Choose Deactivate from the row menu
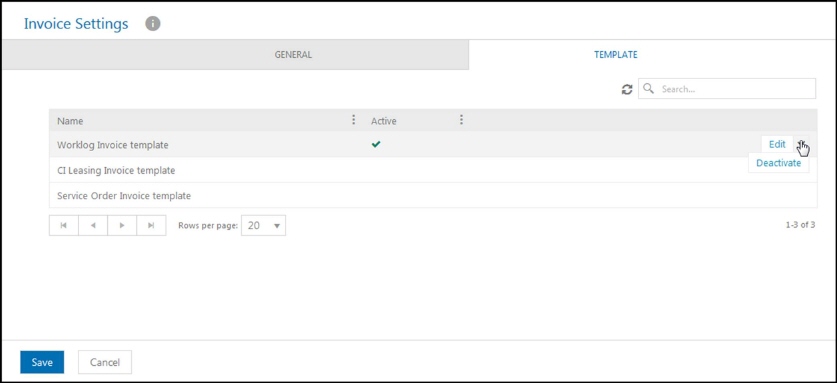 pos(778,163)
